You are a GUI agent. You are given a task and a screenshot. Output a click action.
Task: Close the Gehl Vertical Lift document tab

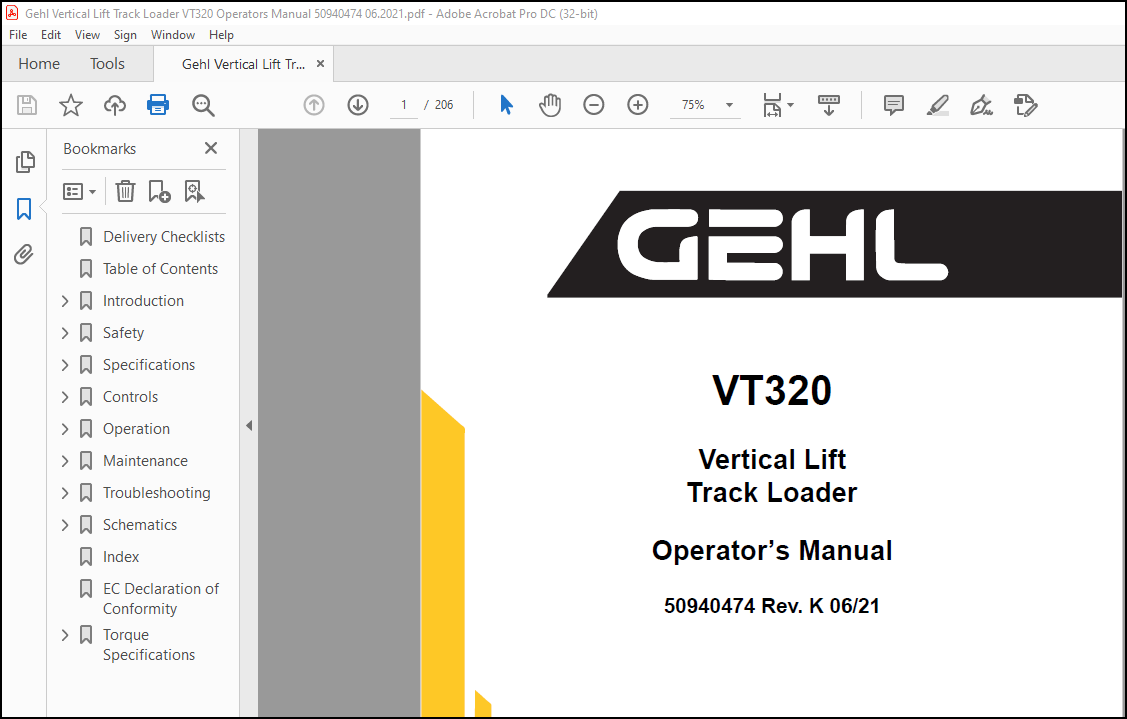(x=321, y=64)
